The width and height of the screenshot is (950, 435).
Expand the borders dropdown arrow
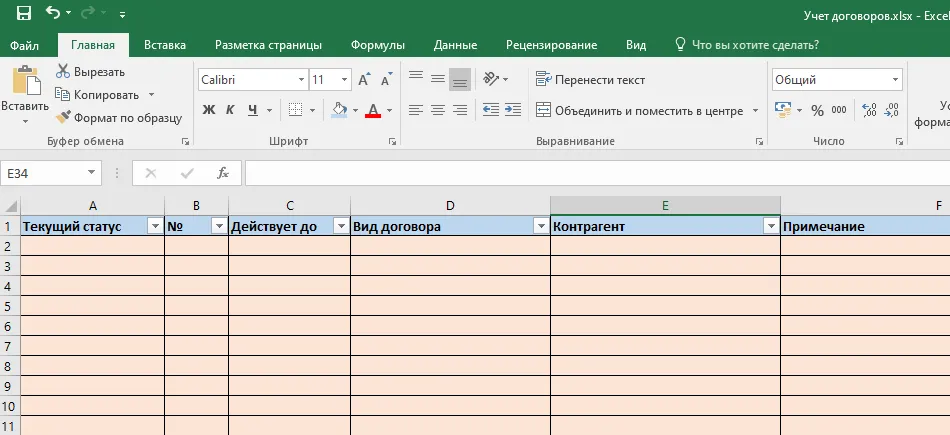313,111
